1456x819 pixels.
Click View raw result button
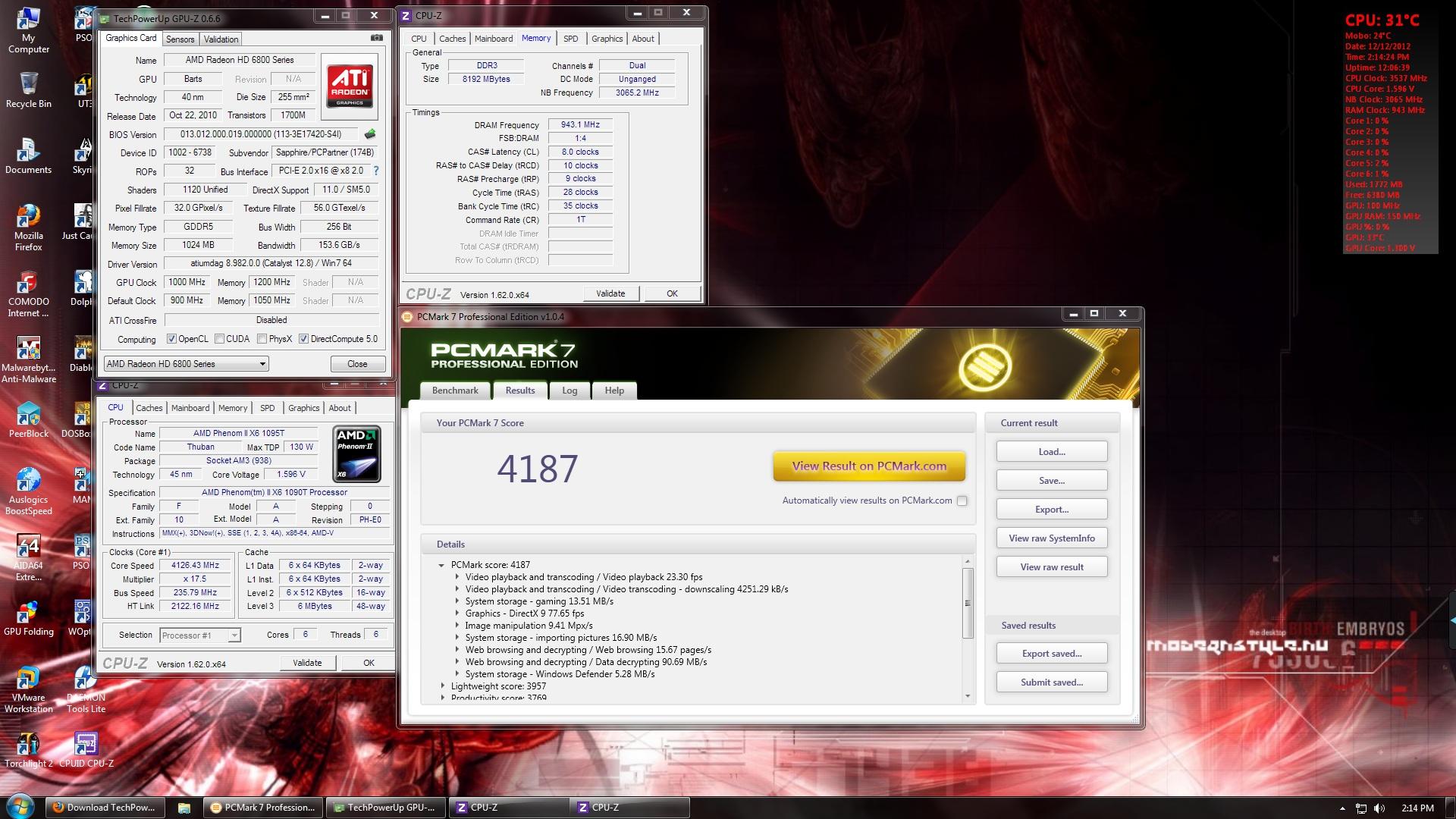1052,567
